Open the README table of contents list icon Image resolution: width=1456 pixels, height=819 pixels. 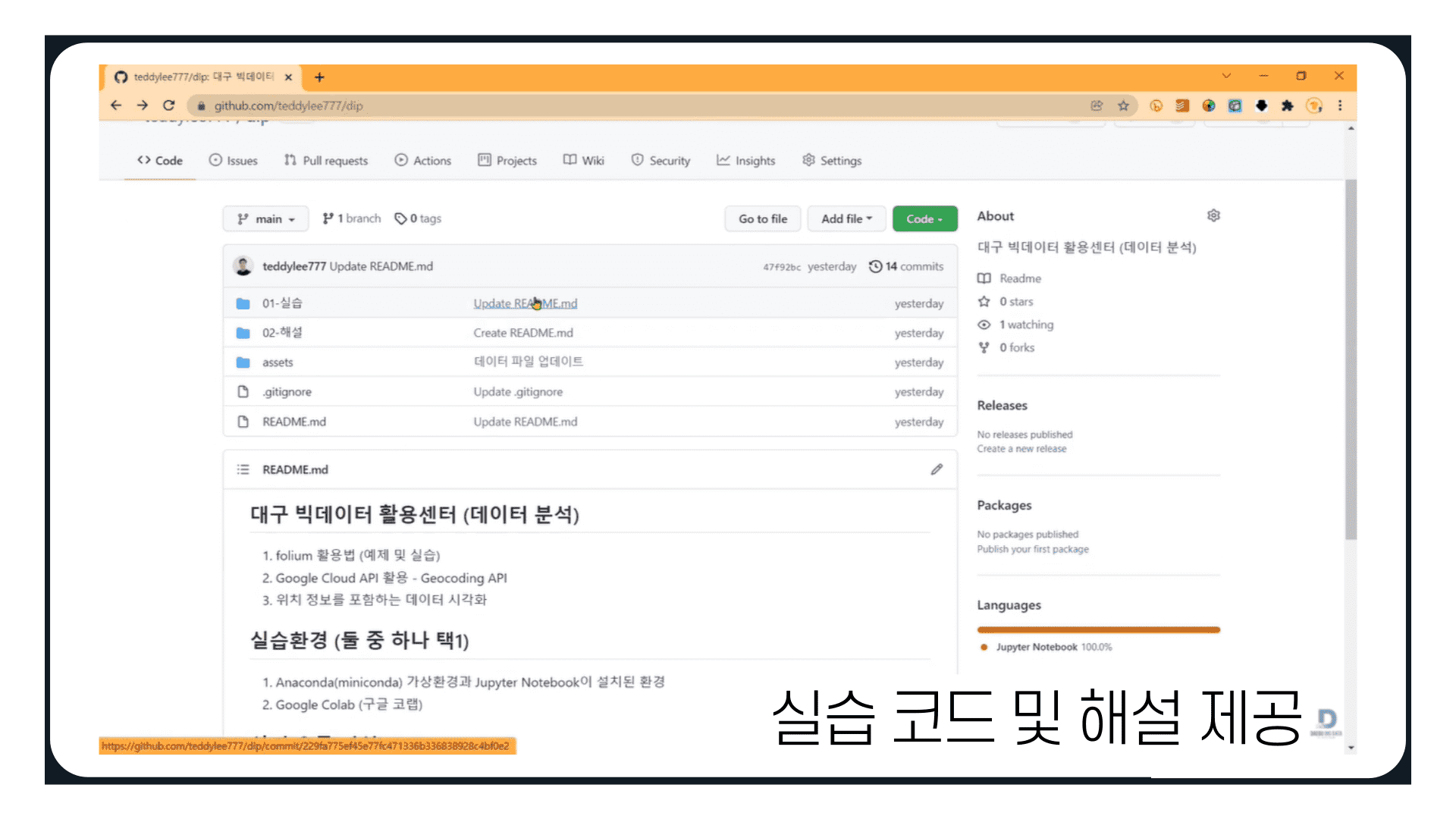click(x=243, y=469)
